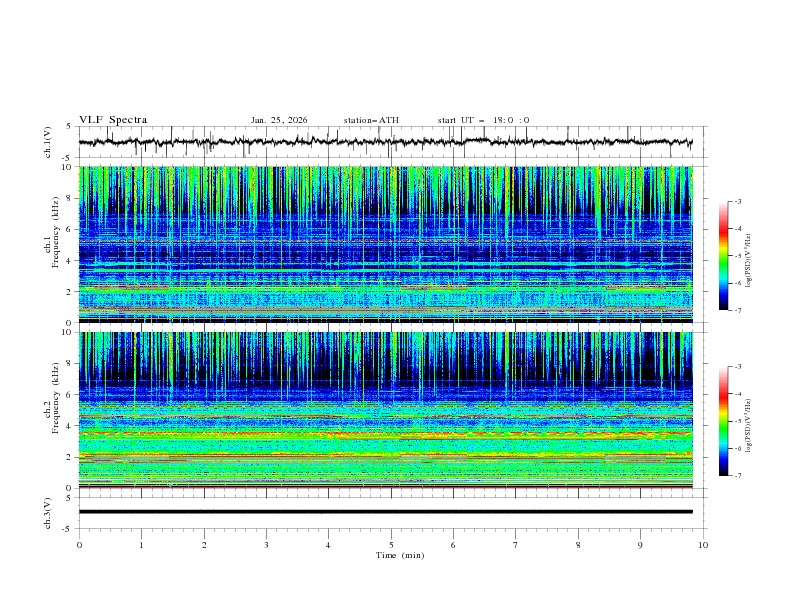Click the ch.1 spectrogram panel

(x=385, y=244)
